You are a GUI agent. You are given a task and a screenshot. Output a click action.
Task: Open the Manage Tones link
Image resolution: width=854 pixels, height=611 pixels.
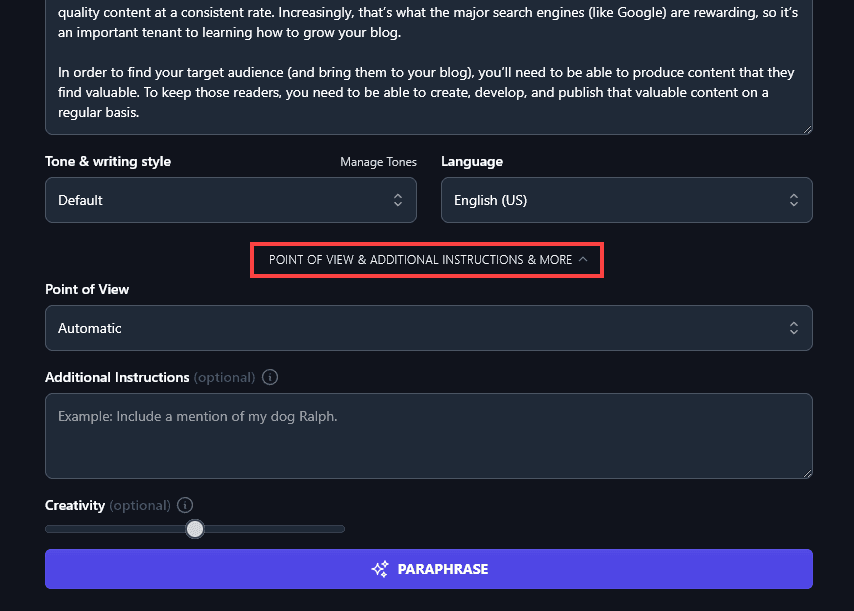pos(378,162)
